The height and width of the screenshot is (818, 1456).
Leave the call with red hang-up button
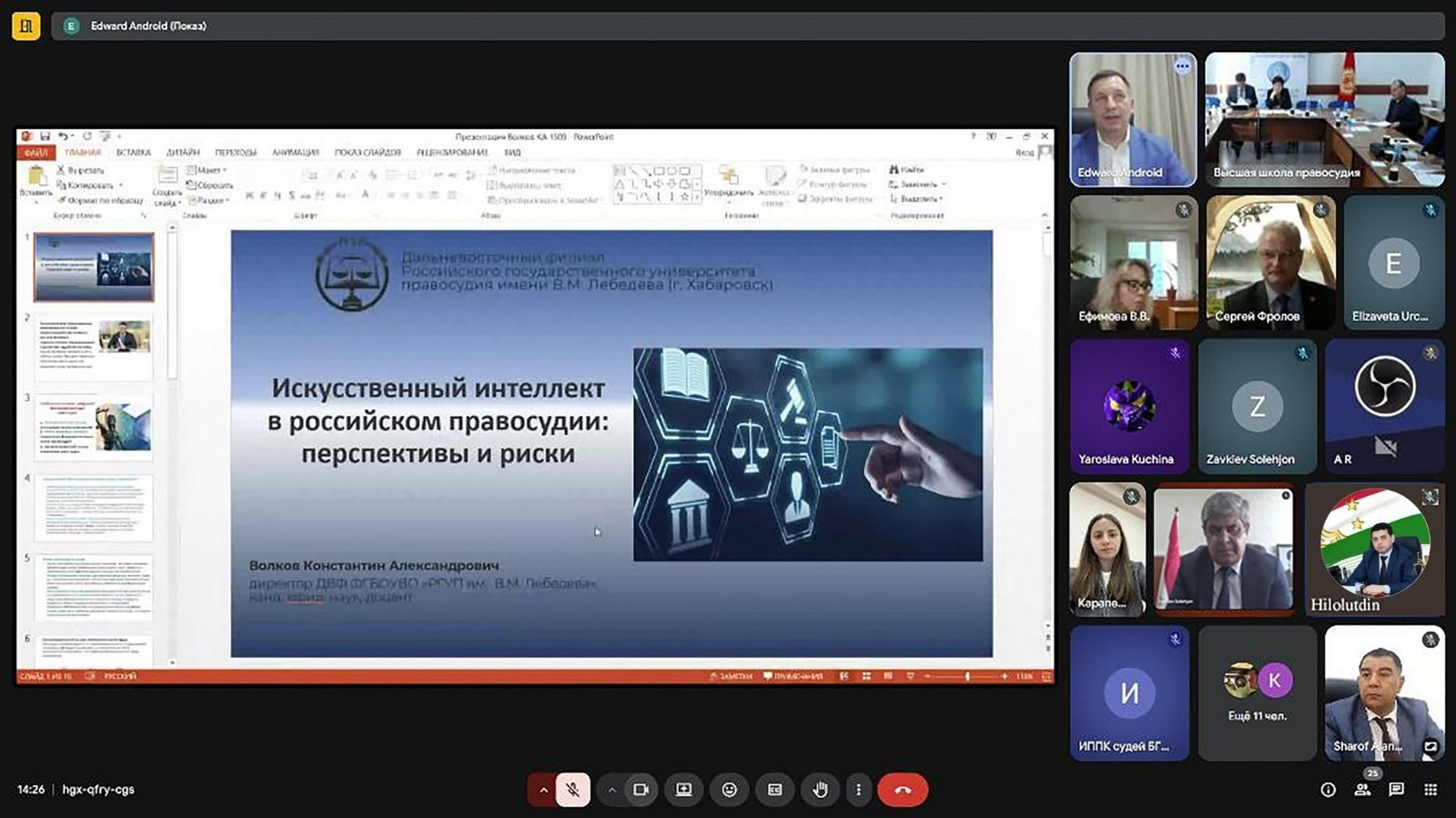click(902, 790)
